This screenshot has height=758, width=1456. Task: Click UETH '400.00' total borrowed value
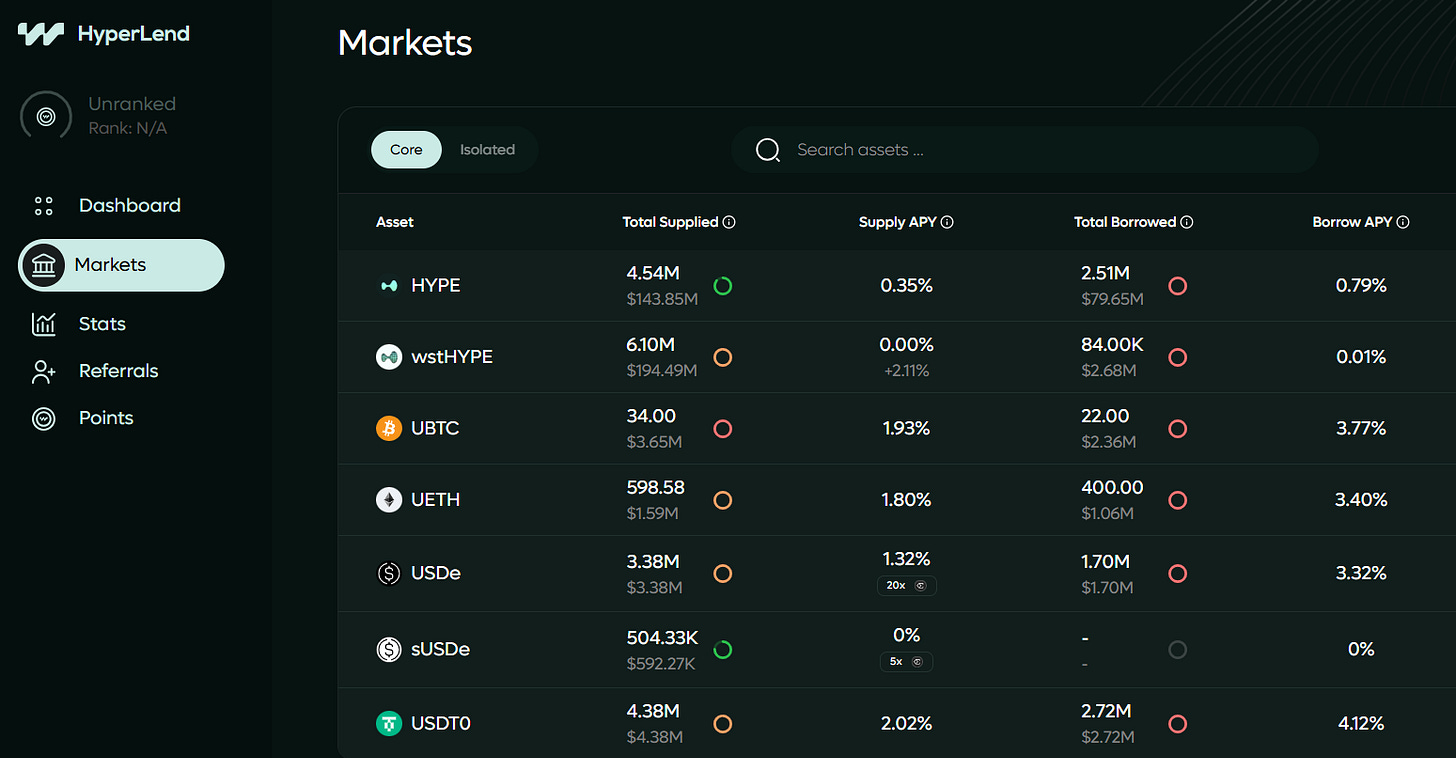pos(1112,487)
